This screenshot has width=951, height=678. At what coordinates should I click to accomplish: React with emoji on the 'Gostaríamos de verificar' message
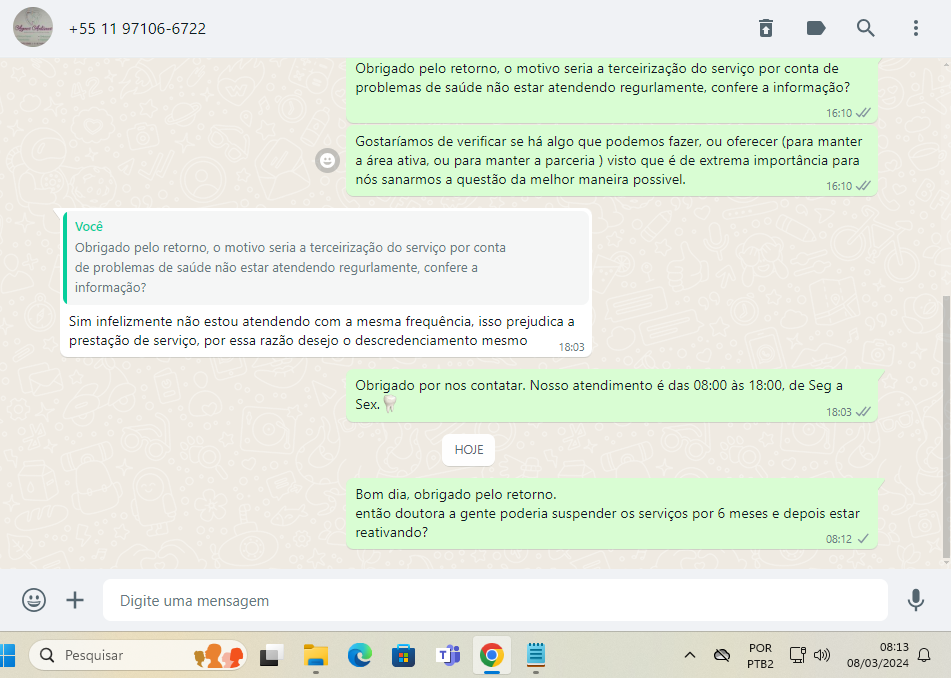[x=326, y=160]
